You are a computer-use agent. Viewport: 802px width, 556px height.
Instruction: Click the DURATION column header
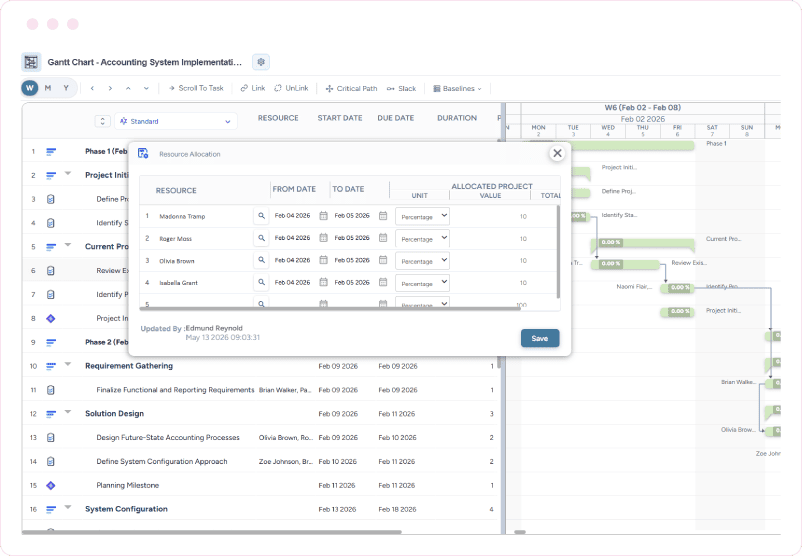(457, 118)
